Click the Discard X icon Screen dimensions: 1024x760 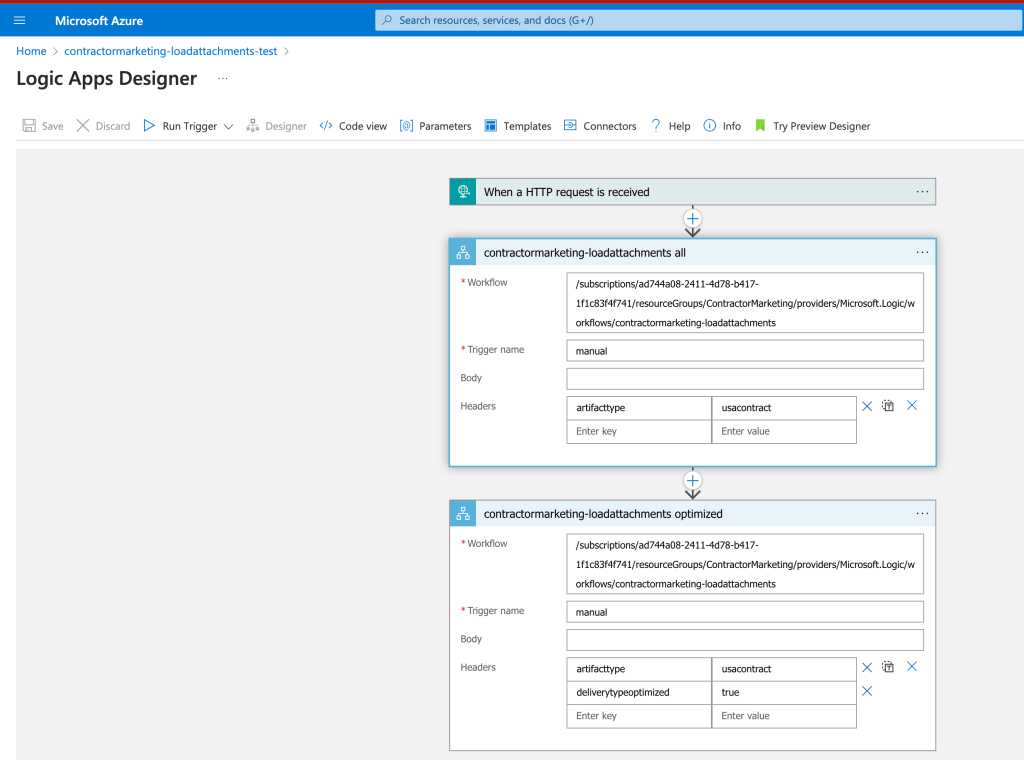pos(83,125)
